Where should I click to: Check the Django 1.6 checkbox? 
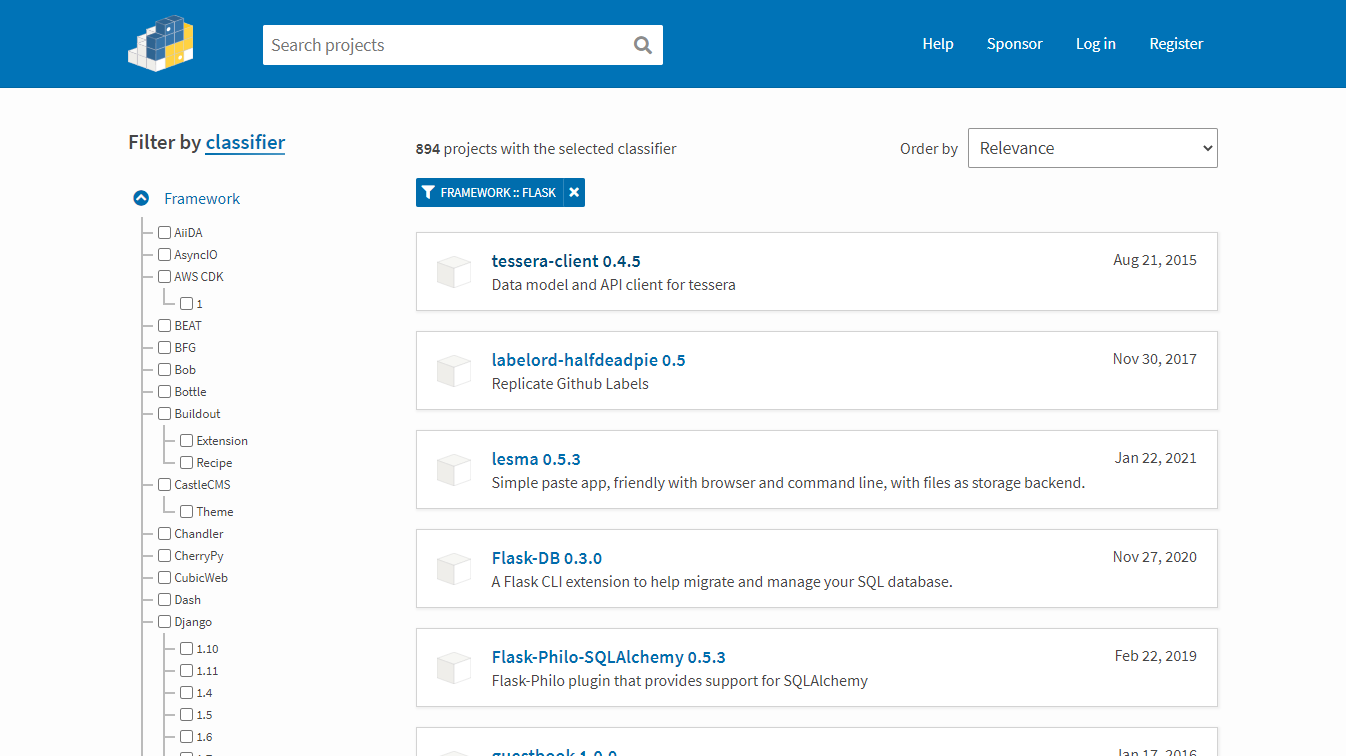click(186, 736)
